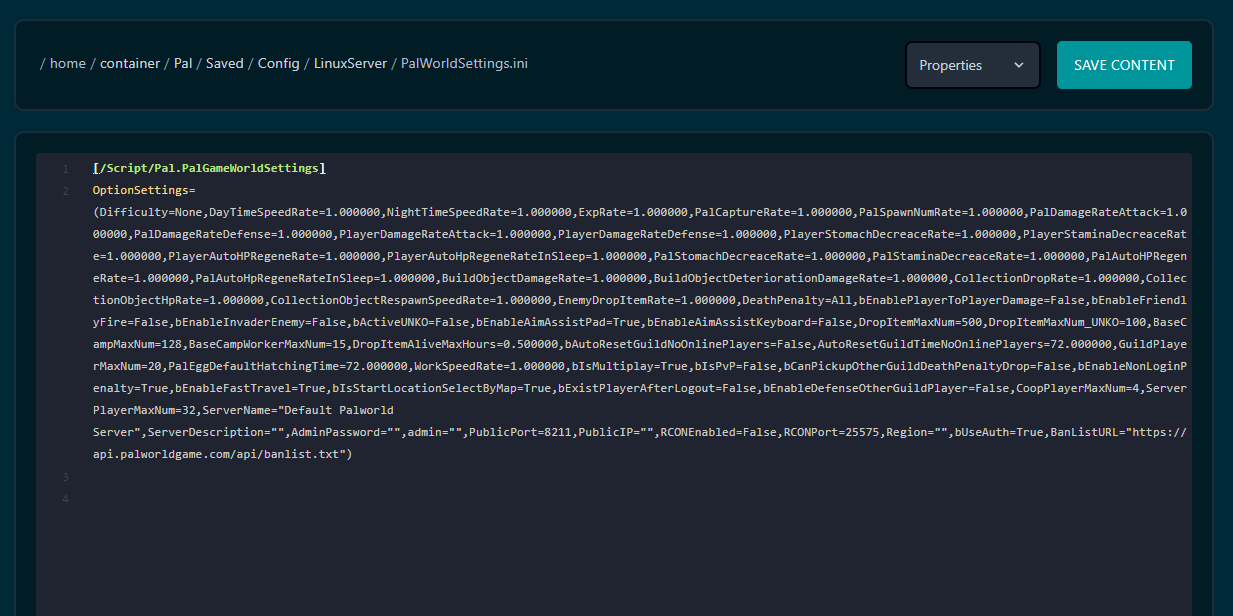Screen dimensions: 1233x616
Task: Click the ServerName="Default Palworld text
Action: (298, 410)
